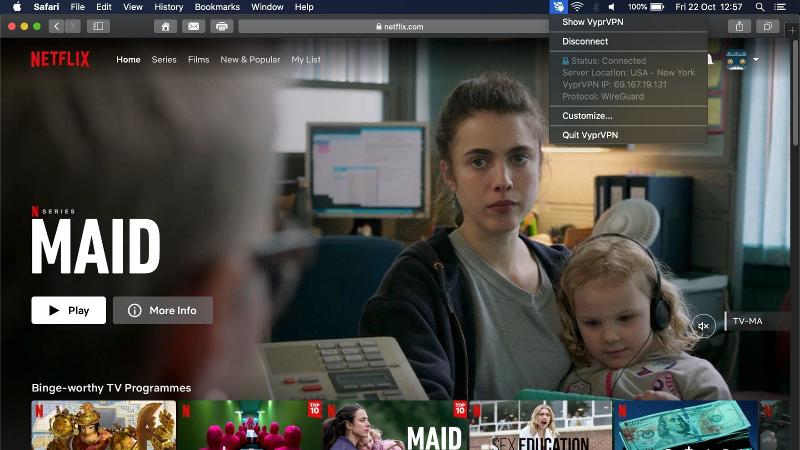Click the Share toolbar icon

point(739,26)
